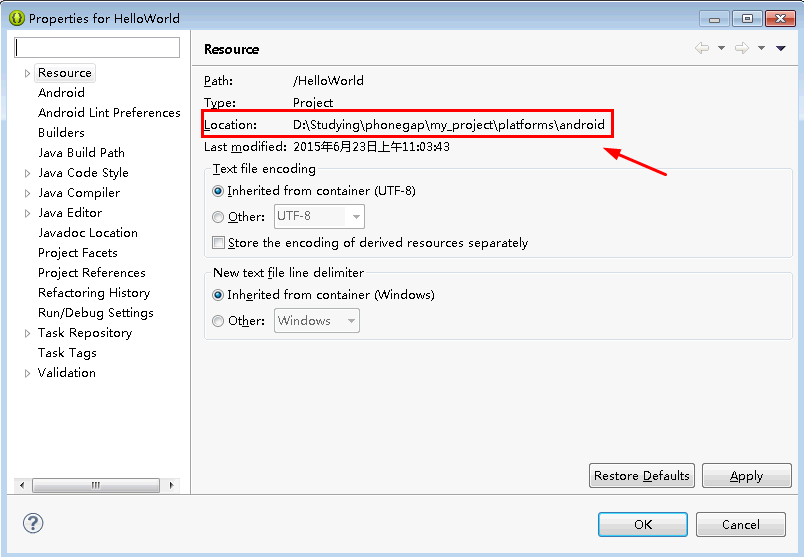Open back history dropdown arrow
This screenshot has height=557, width=804.
[x=721, y=48]
